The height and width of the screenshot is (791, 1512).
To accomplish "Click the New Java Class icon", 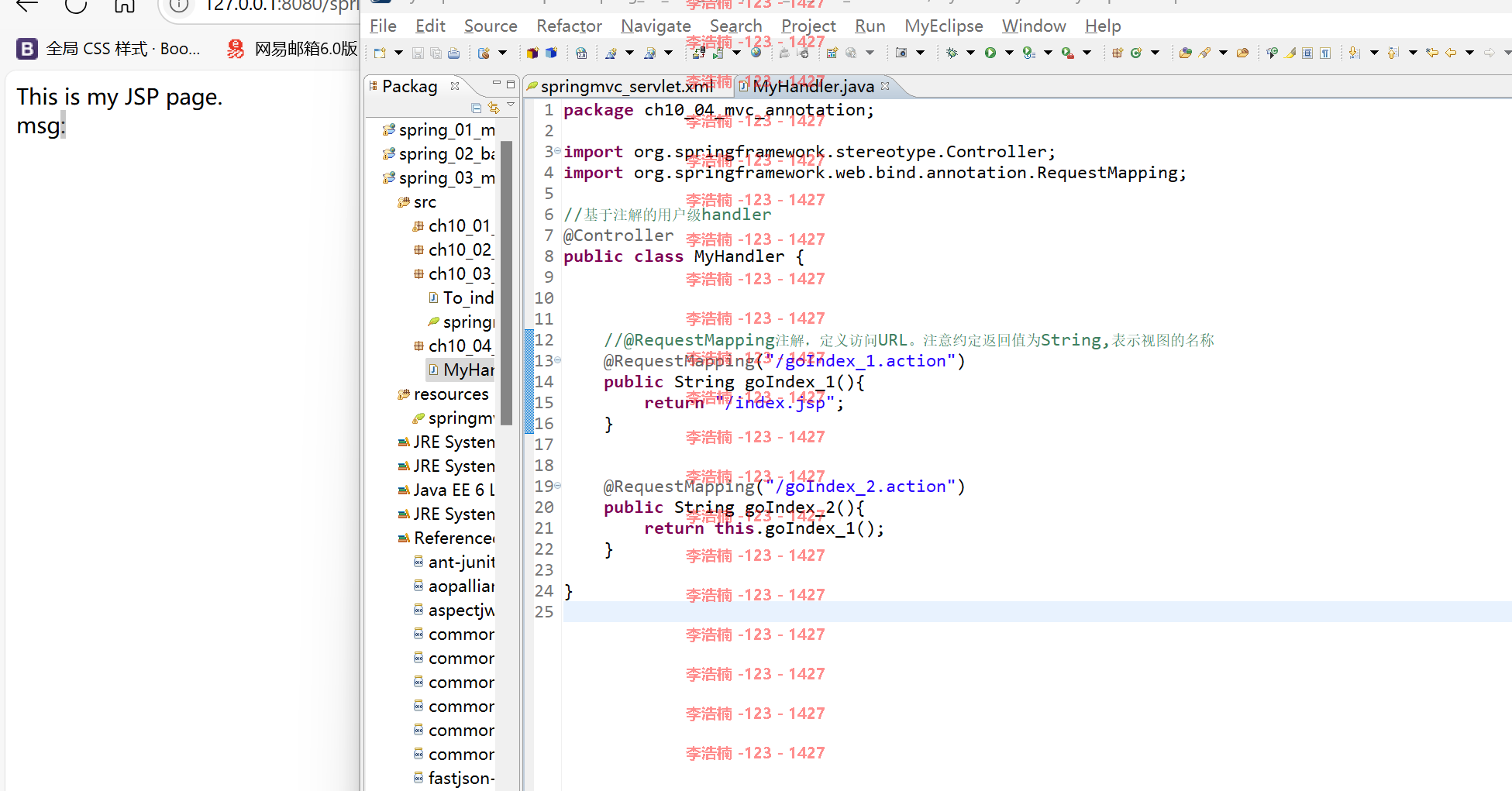I will coord(1136,53).
